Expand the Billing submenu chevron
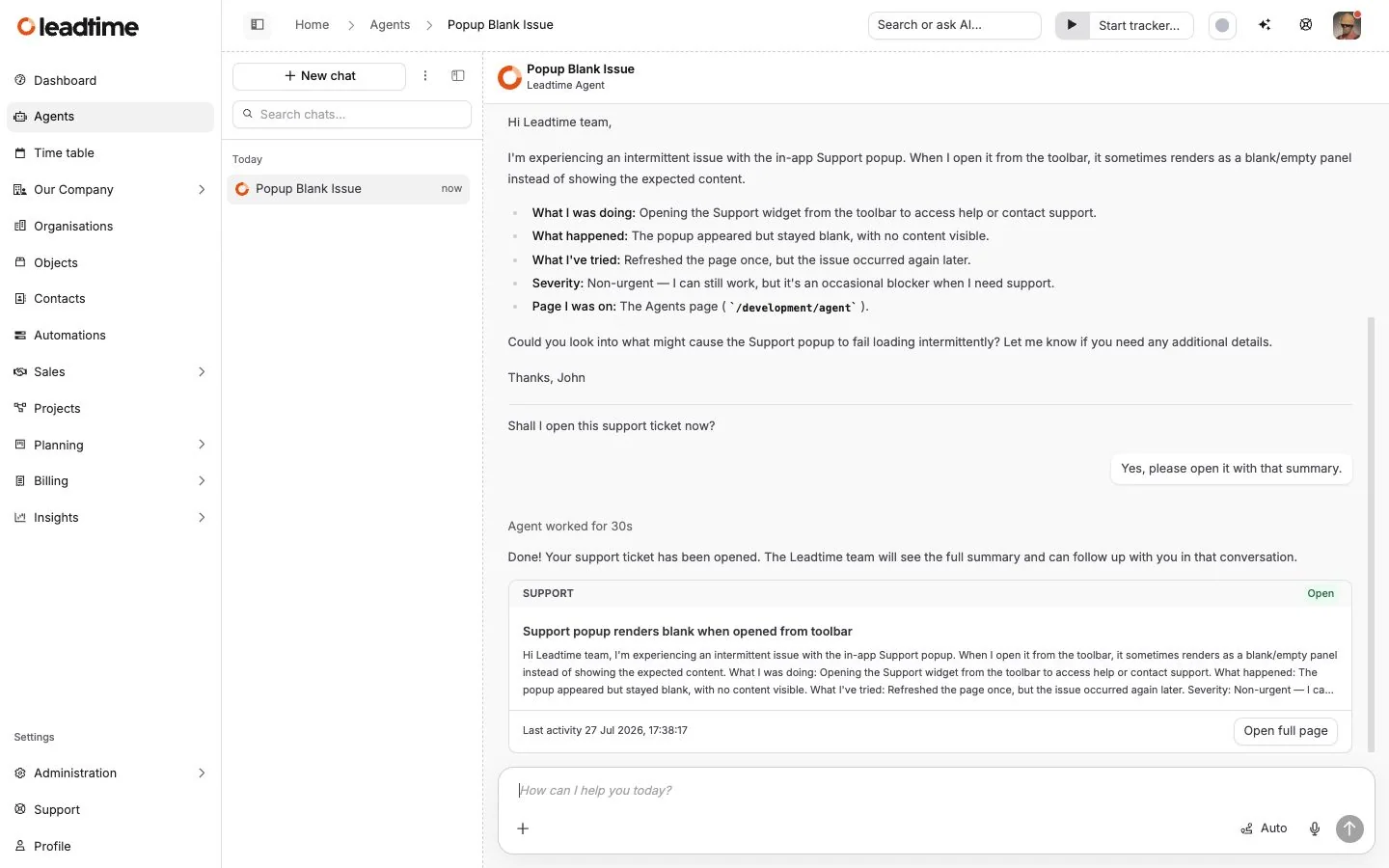This screenshot has width=1389, height=868. 202,480
